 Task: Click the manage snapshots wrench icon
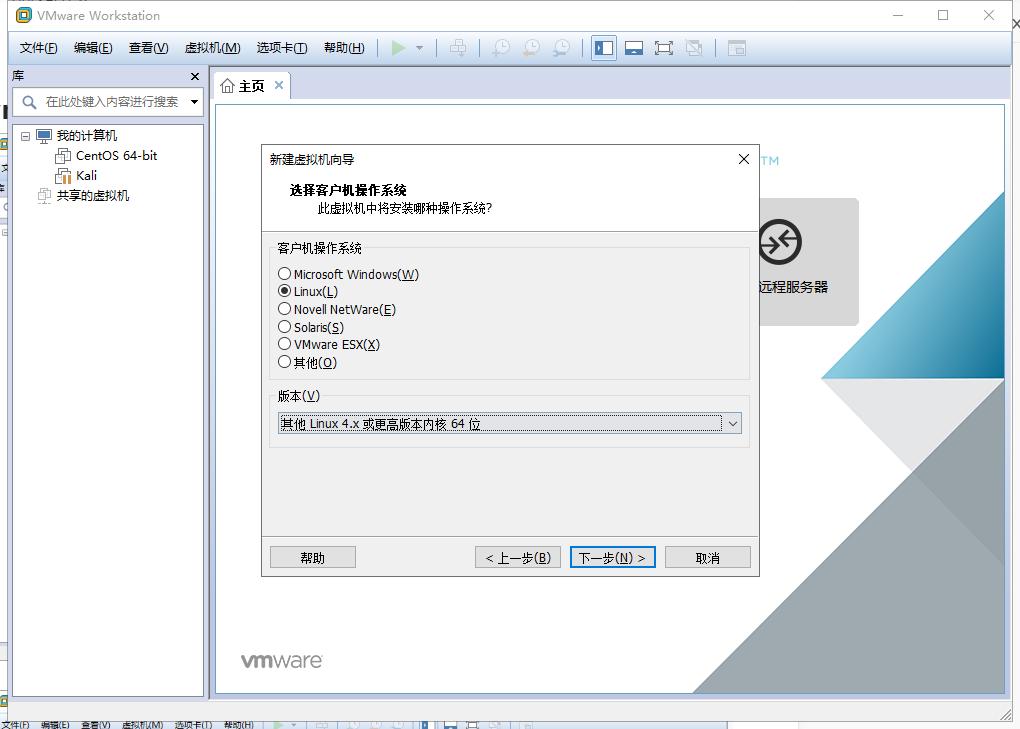click(561, 48)
